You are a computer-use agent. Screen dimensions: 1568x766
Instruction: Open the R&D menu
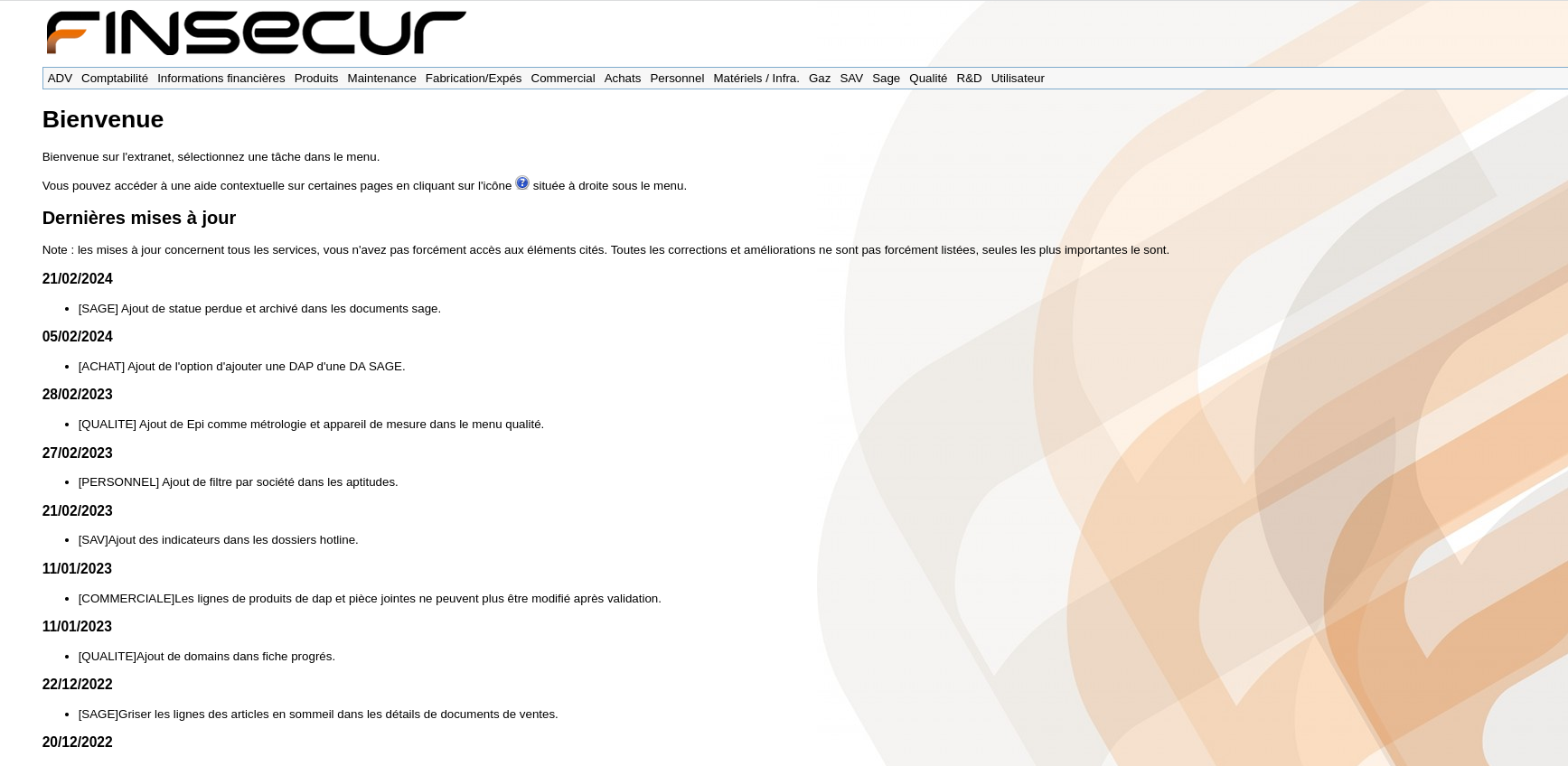click(x=969, y=79)
